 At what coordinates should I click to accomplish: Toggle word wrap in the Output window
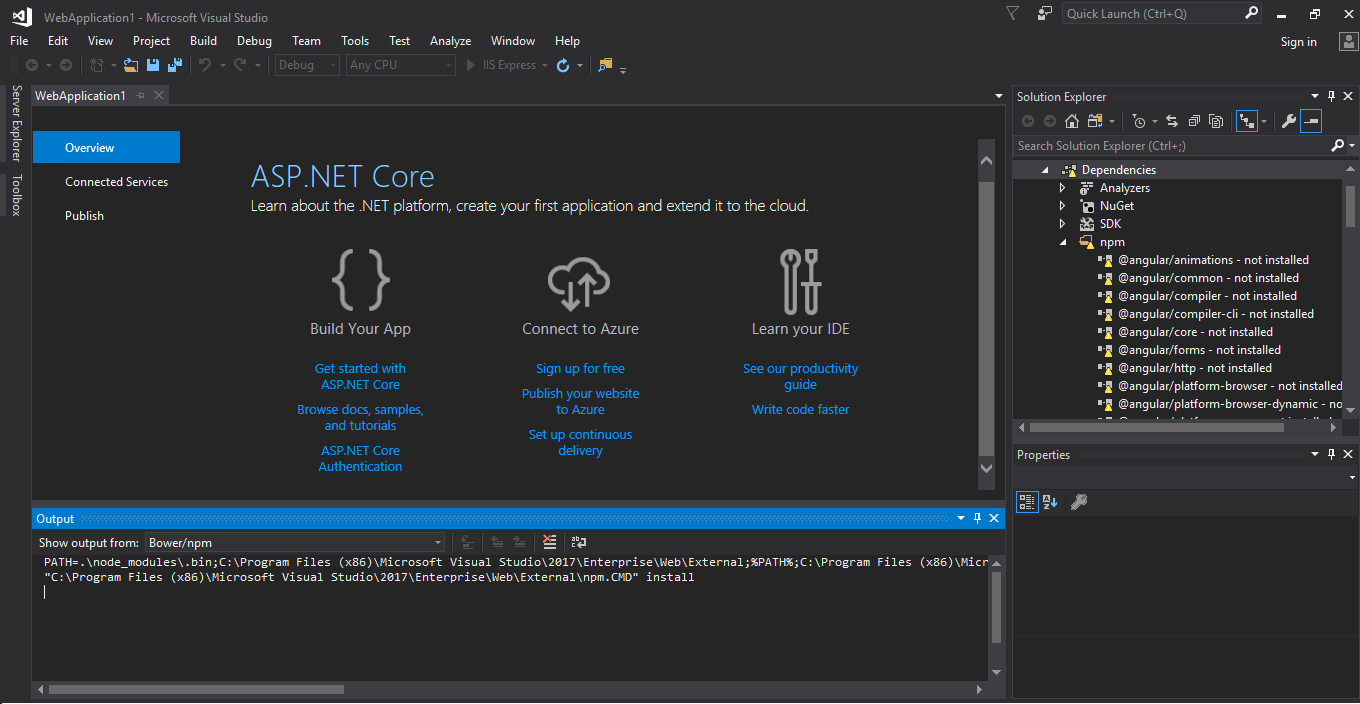[x=579, y=542]
